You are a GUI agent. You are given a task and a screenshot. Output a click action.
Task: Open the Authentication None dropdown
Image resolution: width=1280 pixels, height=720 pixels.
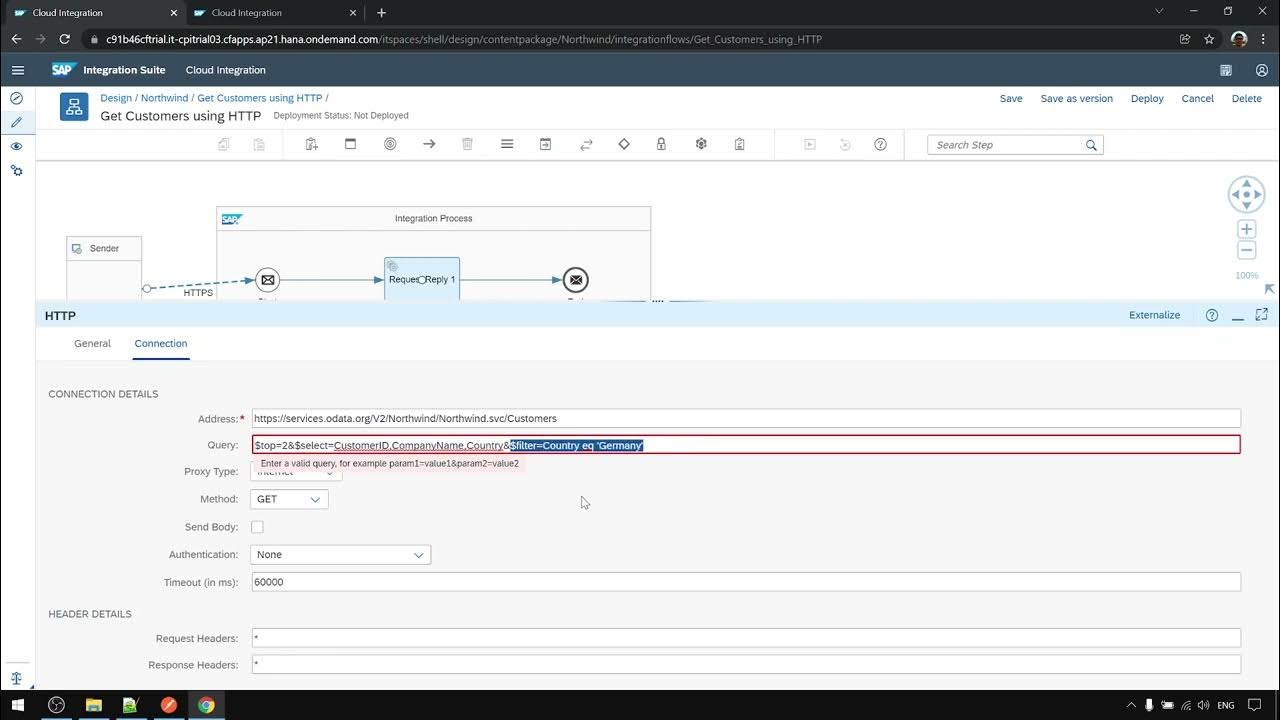click(341, 554)
